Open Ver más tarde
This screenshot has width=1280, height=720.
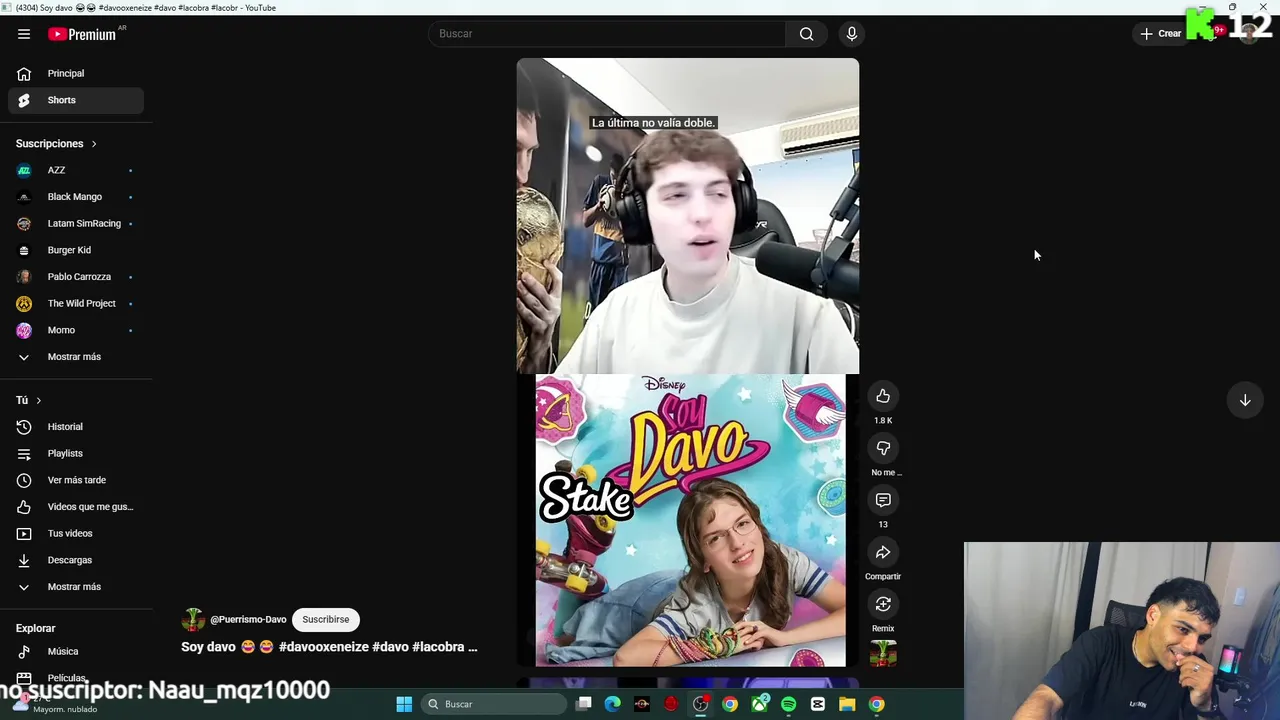76,480
